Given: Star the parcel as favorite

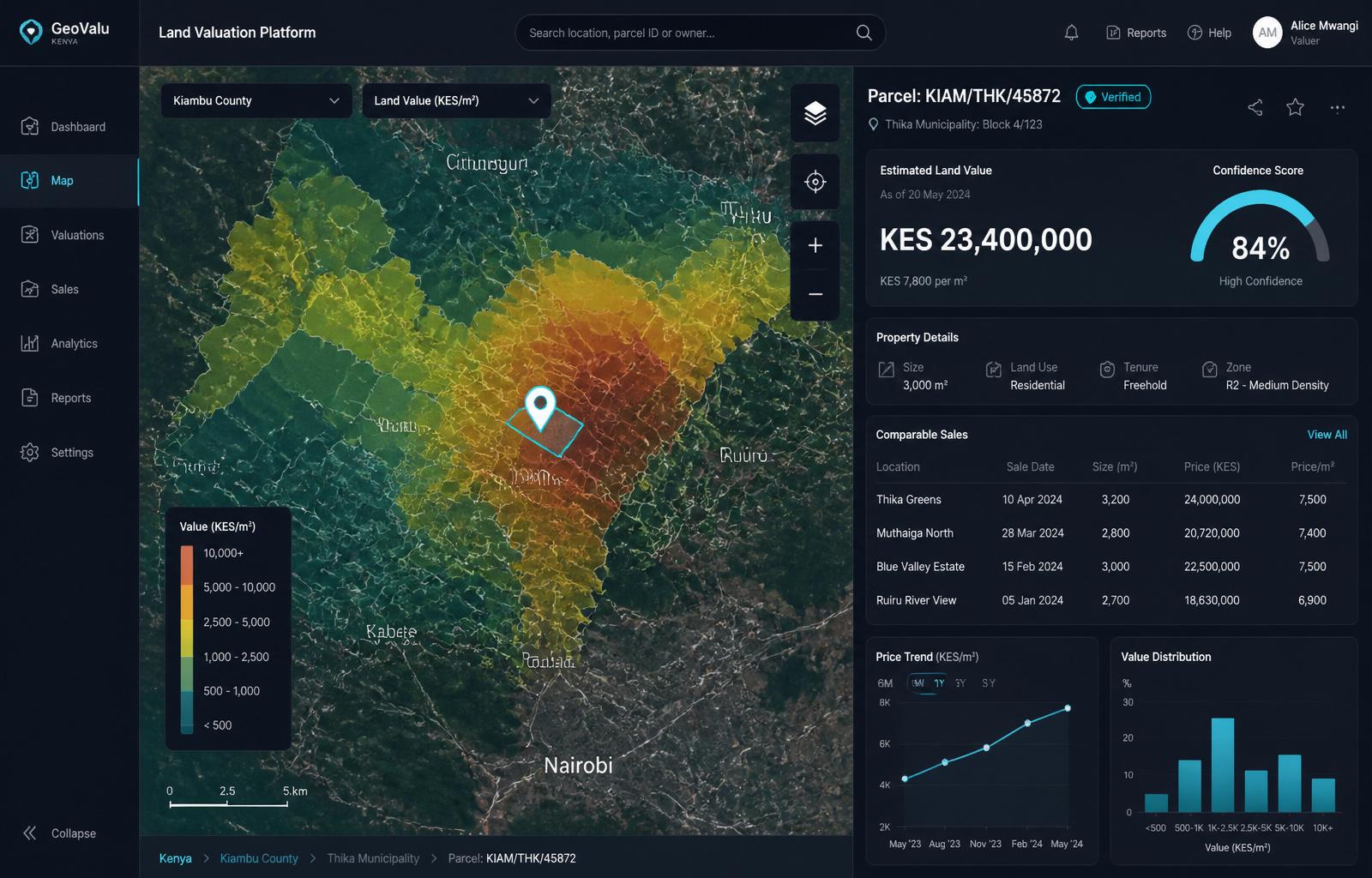Looking at the screenshot, I should tap(1296, 107).
